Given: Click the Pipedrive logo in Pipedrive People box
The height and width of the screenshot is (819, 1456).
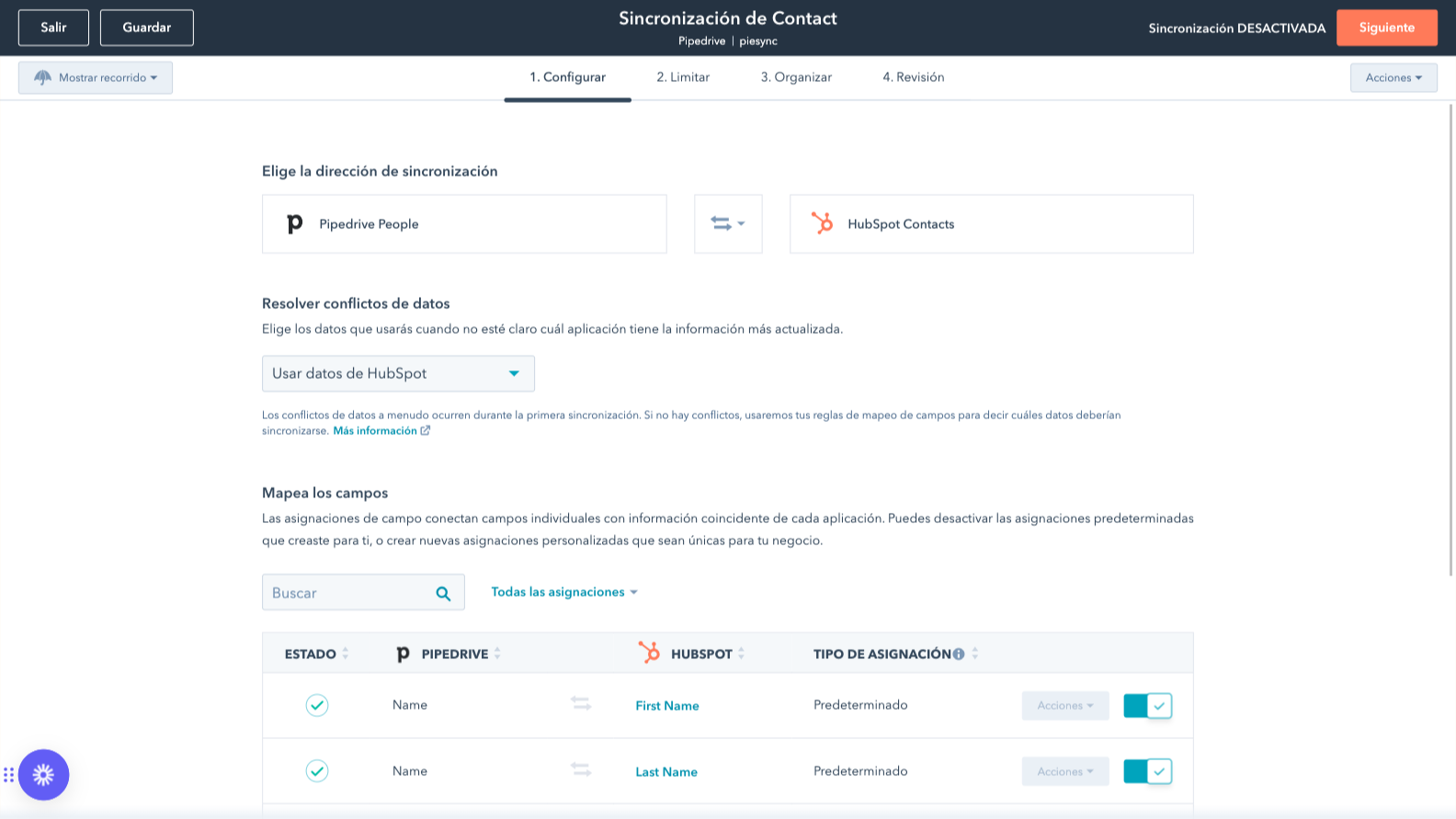Looking at the screenshot, I should point(294,224).
